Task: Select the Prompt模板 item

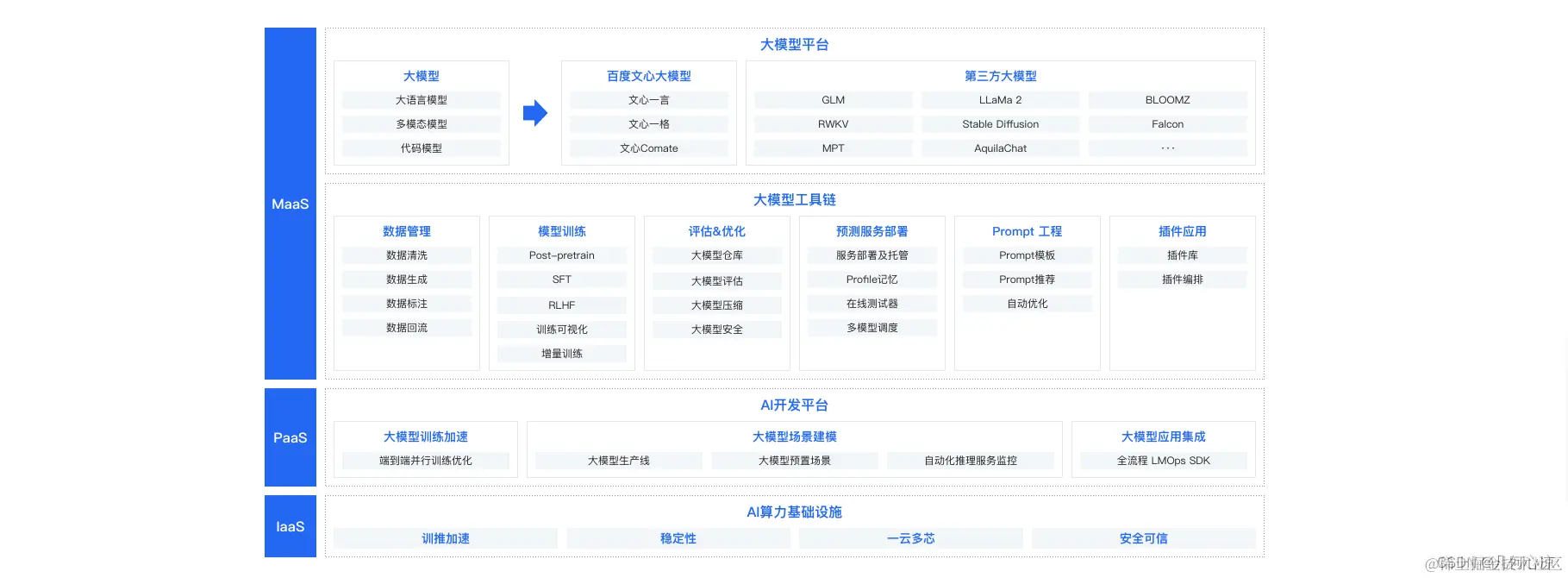Action: click(x=1028, y=255)
